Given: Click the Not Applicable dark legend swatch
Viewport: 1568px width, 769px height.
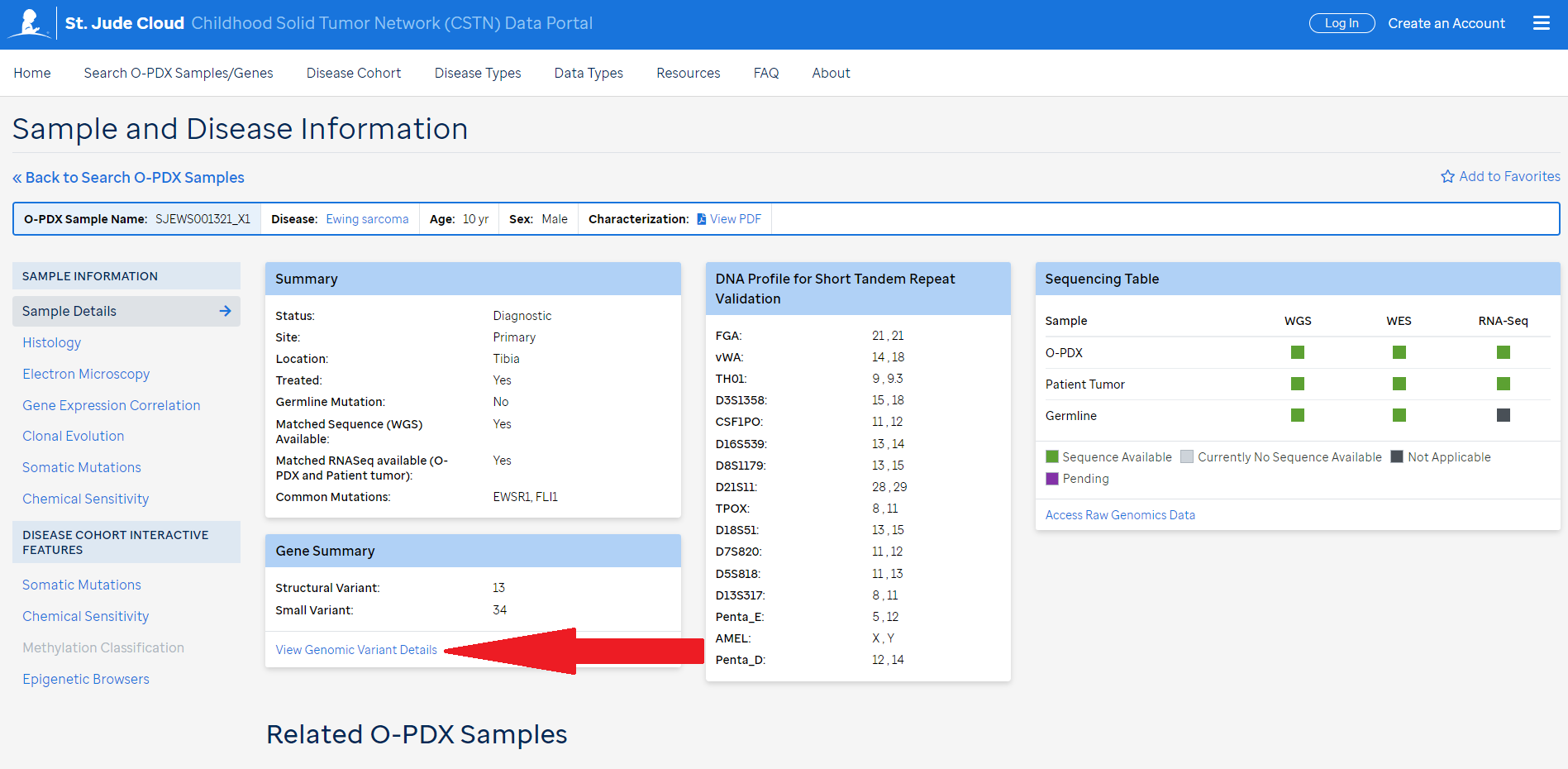Looking at the screenshot, I should coord(1397,456).
